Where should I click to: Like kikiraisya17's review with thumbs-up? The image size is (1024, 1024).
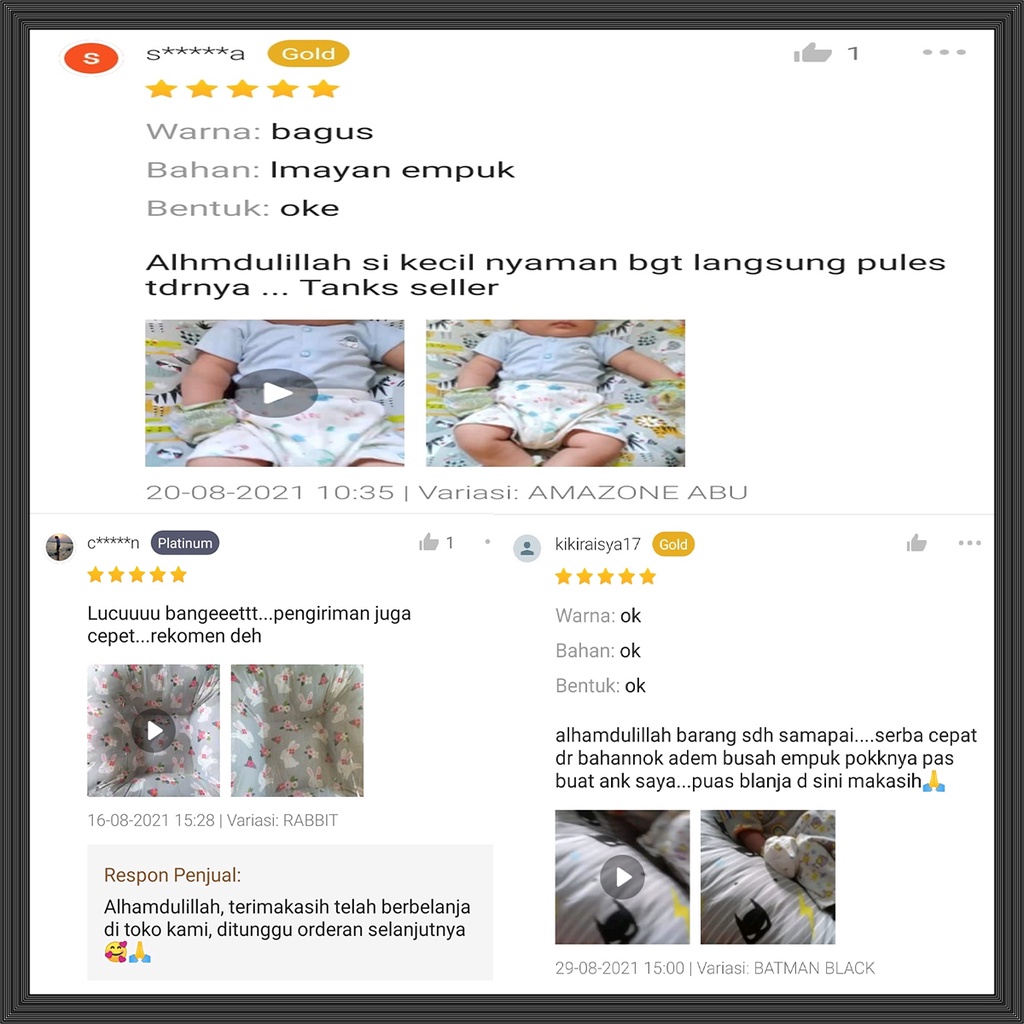(916, 543)
